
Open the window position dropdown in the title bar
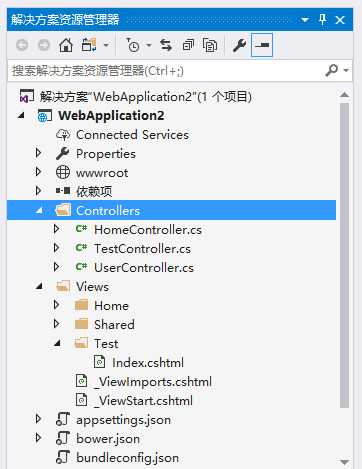(305, 20)
